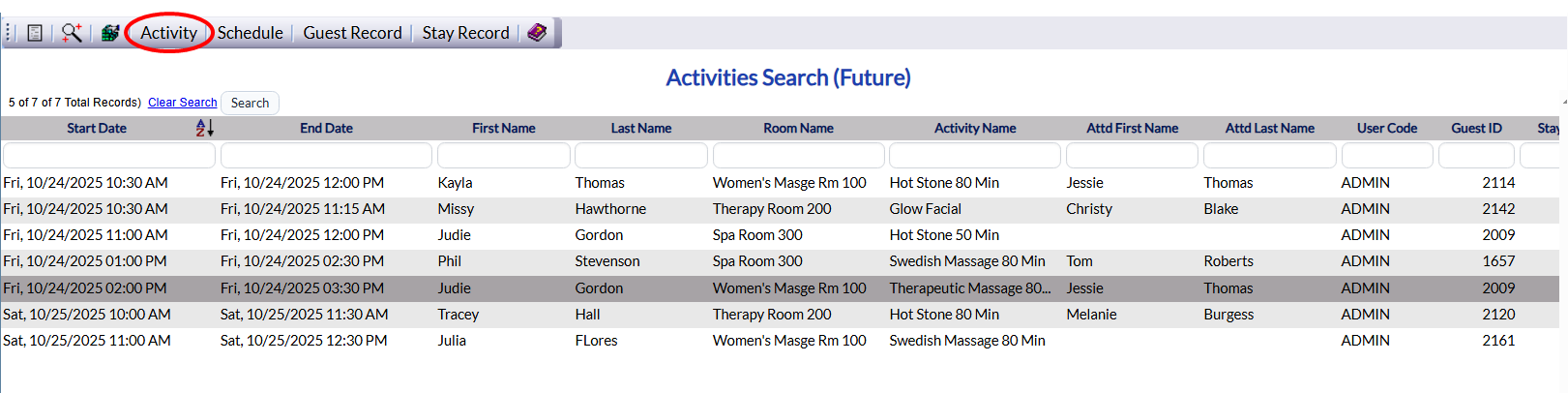Click the form list icon in toolbar
The image size is (1568, 393).
click(35, 33)
